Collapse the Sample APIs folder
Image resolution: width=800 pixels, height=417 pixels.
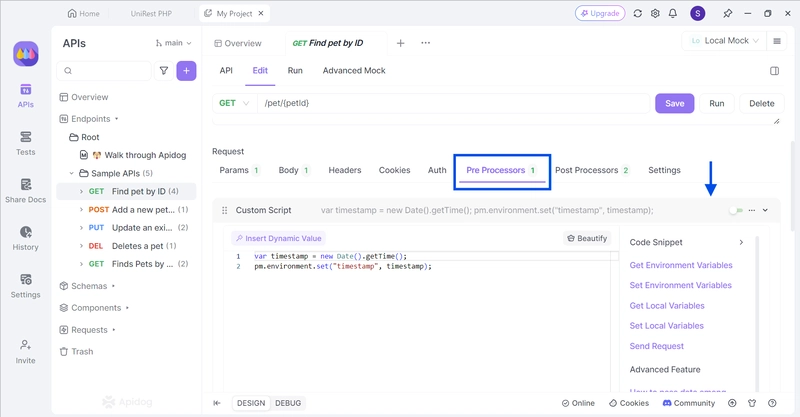click(x=71, y=174)
